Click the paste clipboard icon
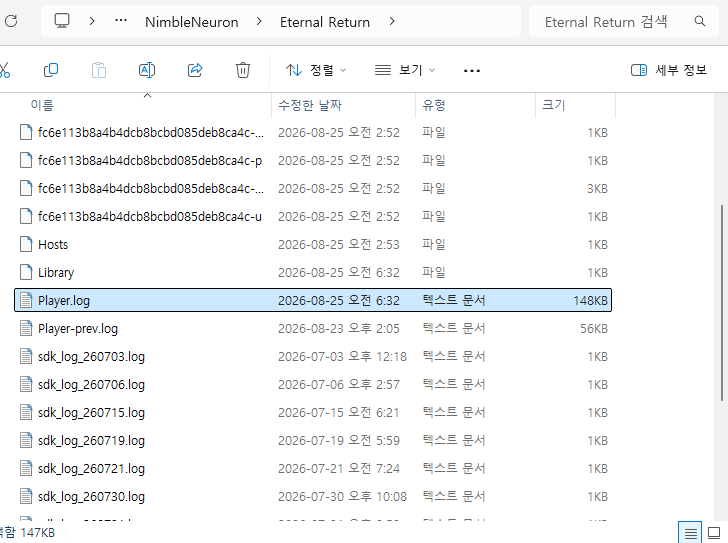Image resolution: width=728 pixels, height=543 pixels. tap(99, 70)
